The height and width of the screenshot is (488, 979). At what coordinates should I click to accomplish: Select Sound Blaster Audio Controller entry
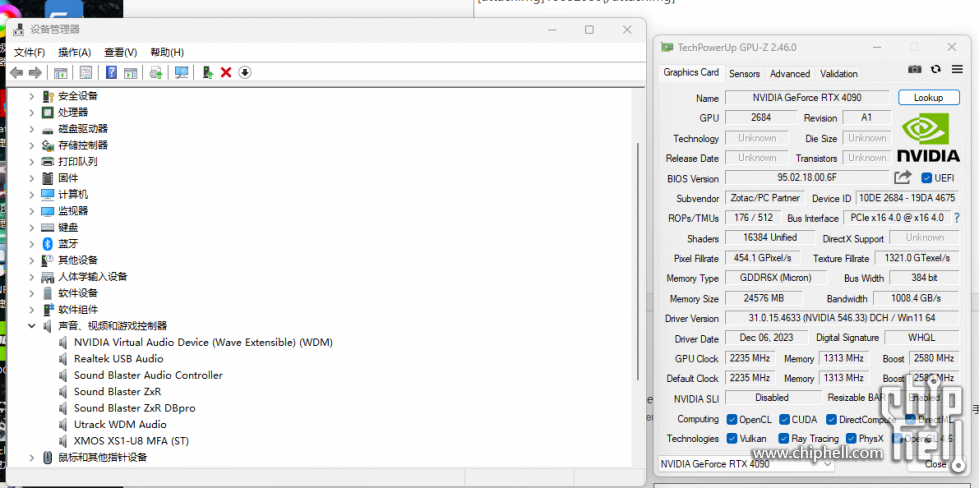point(148,375)
